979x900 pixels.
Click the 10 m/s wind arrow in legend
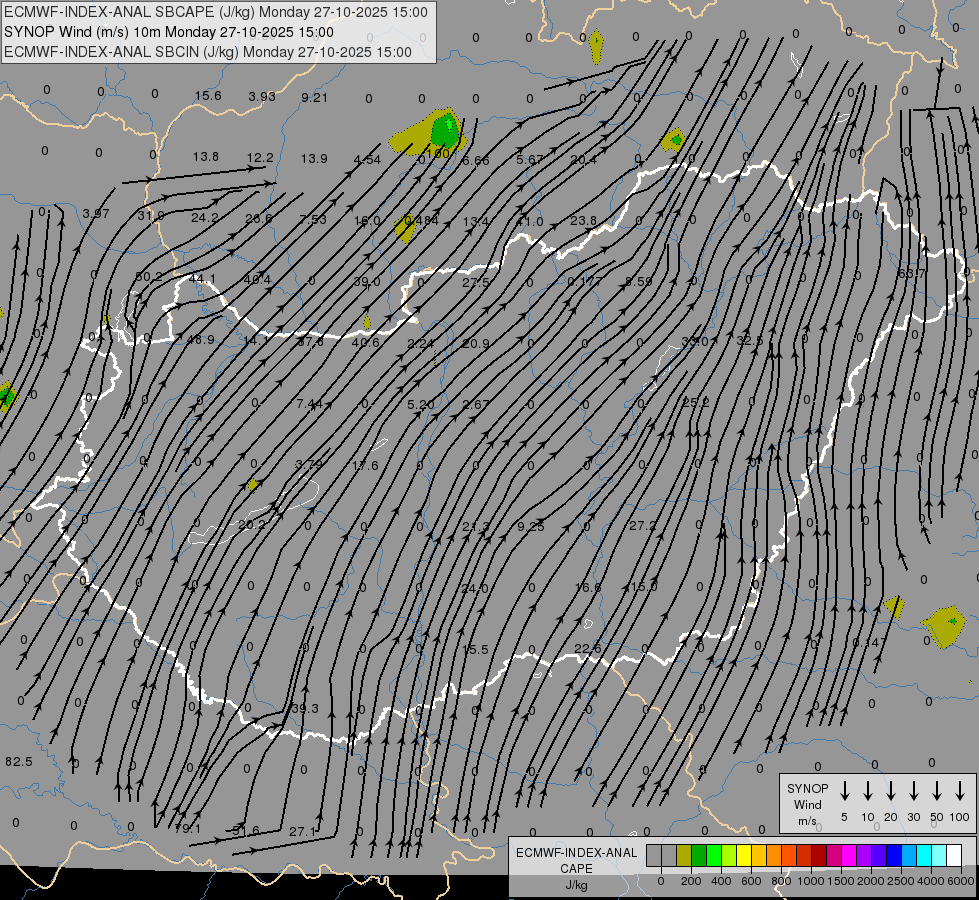(868, 791)
